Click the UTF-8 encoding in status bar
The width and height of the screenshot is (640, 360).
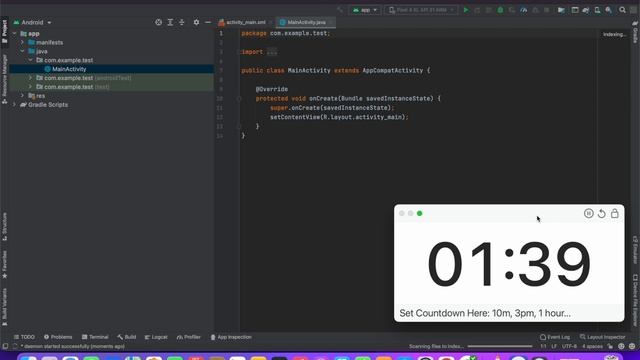(x=569, y=346)
